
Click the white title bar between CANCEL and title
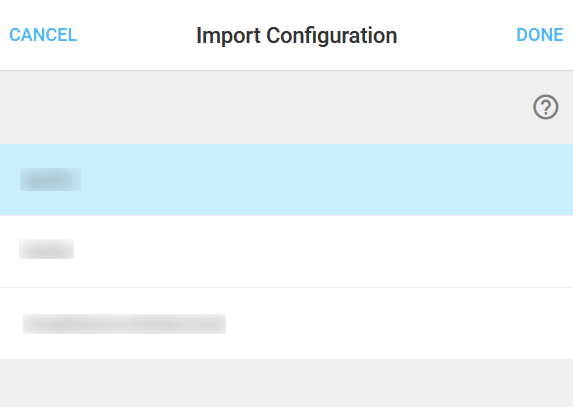pyautogui.click(x=137, y=35)
